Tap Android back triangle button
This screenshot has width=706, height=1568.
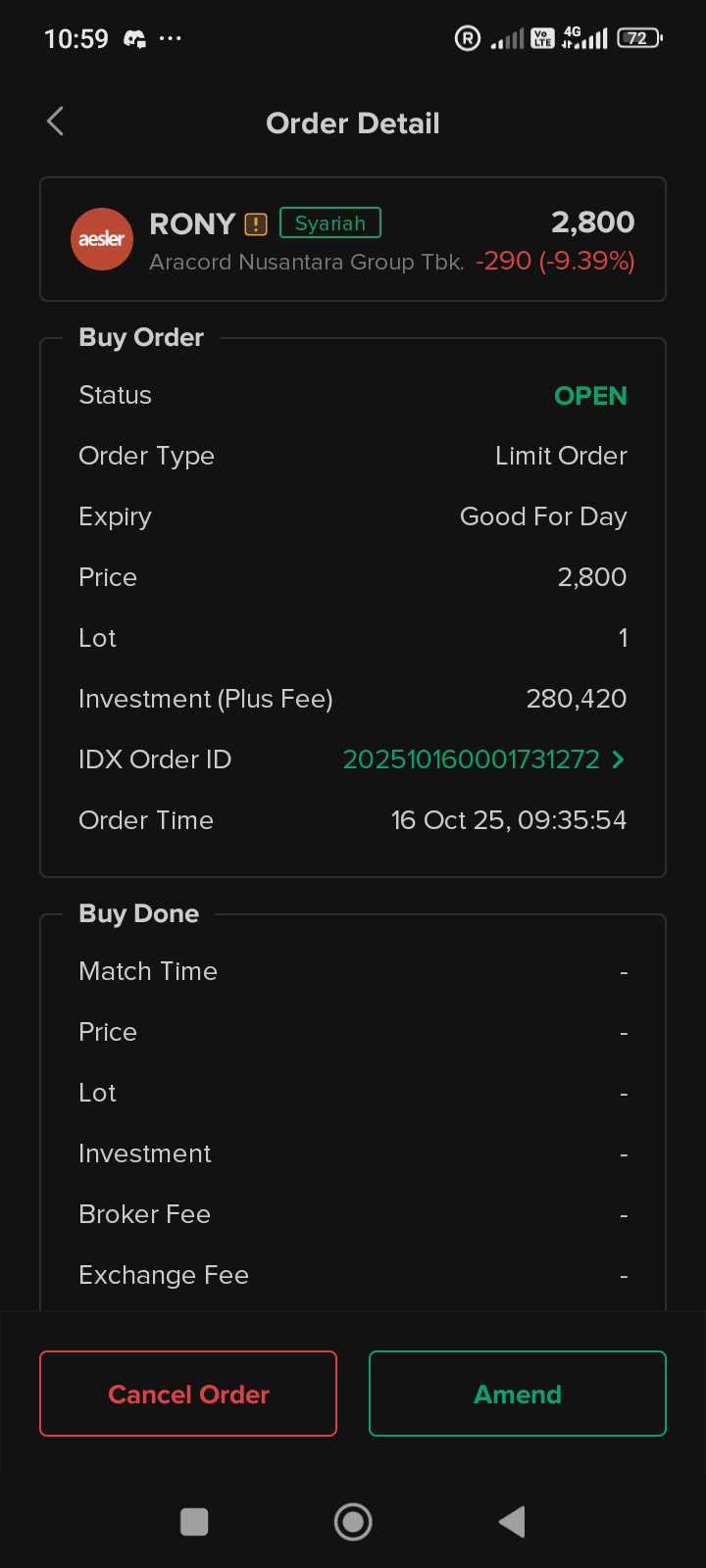512,1522
